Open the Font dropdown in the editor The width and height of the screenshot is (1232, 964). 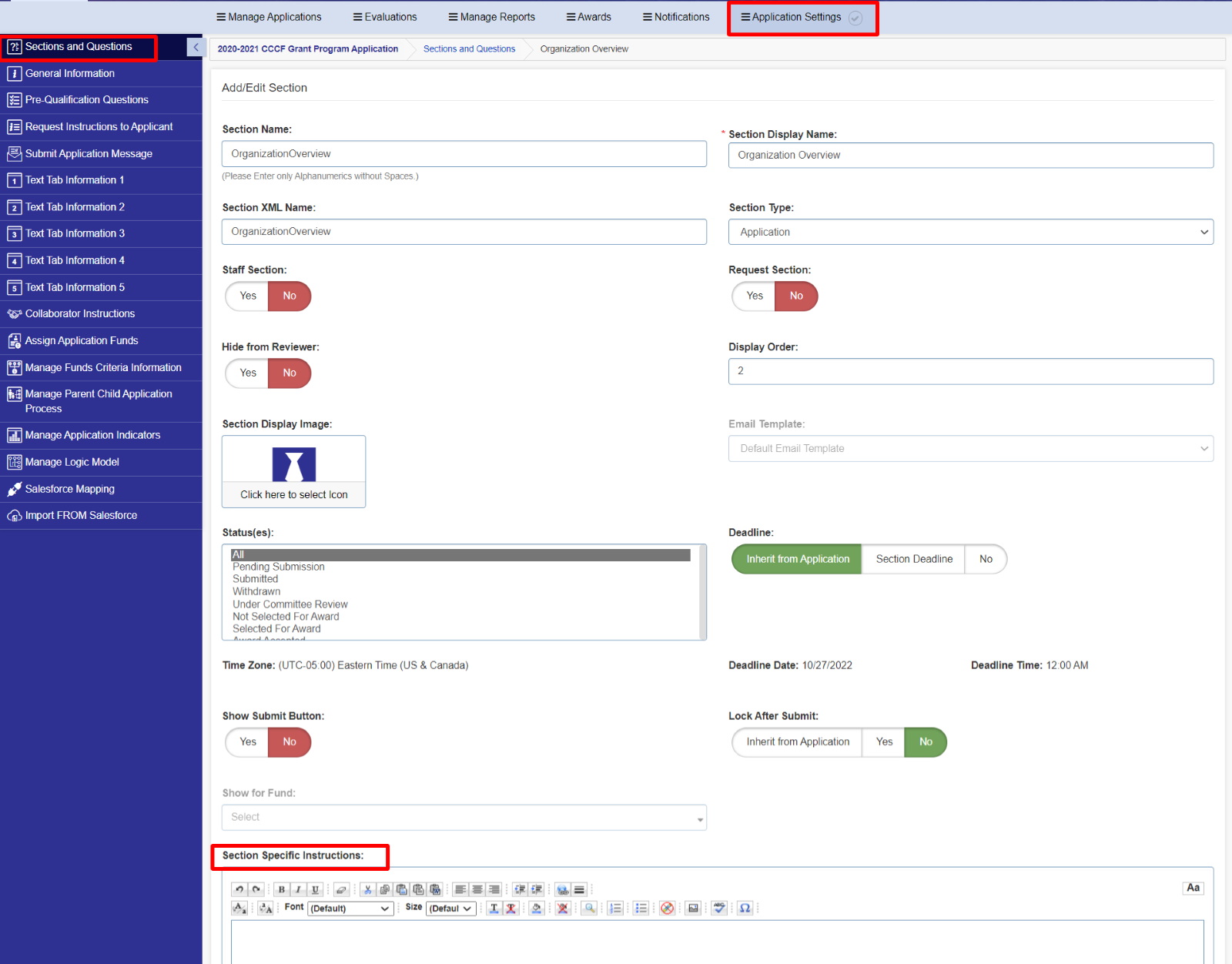tap(350, 908)
